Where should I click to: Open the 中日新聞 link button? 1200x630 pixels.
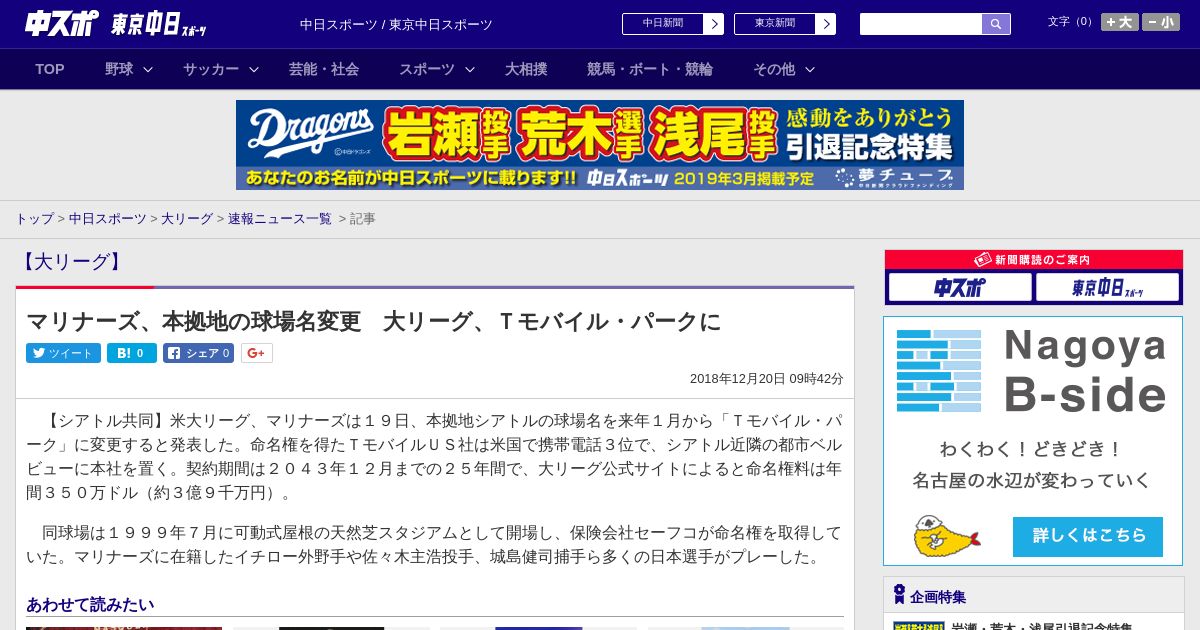pyautogui.click(x=663, y=24)
